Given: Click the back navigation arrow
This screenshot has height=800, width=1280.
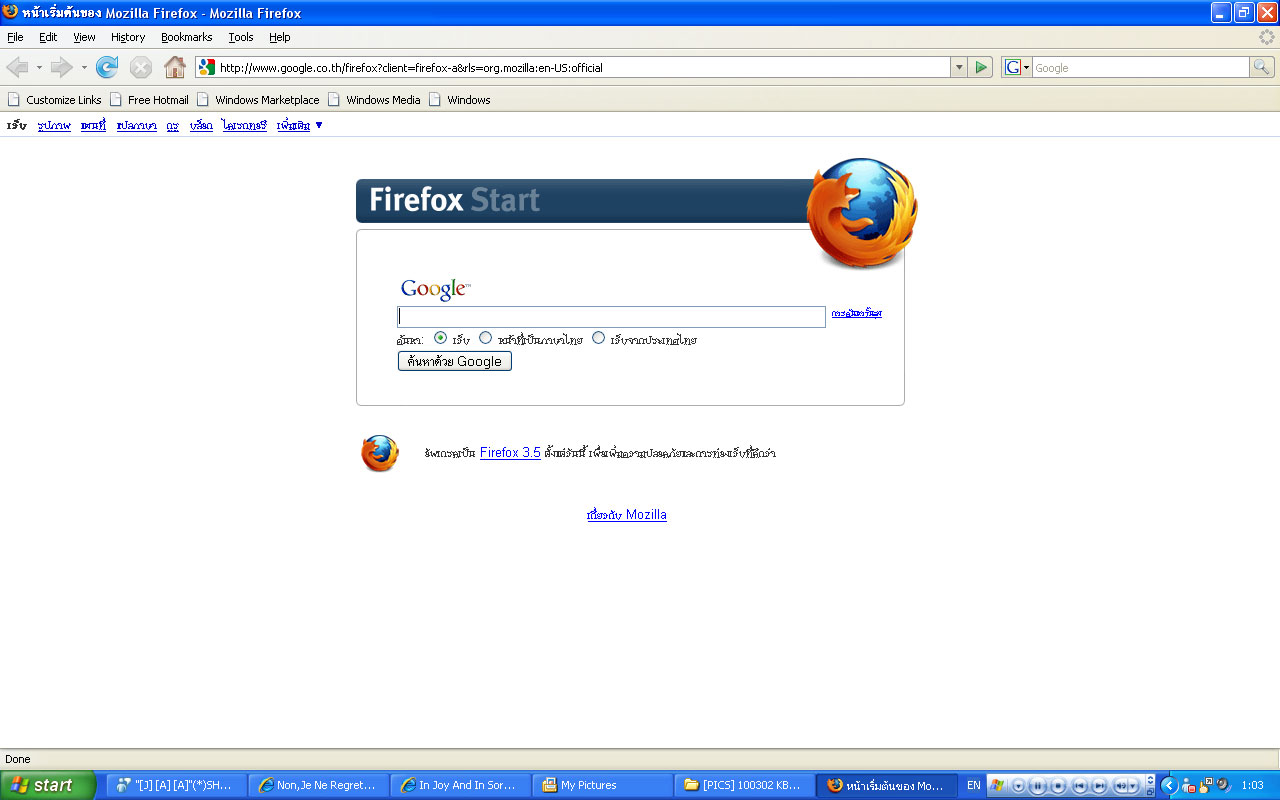Looking at the screenshot, I should point(17,67).
